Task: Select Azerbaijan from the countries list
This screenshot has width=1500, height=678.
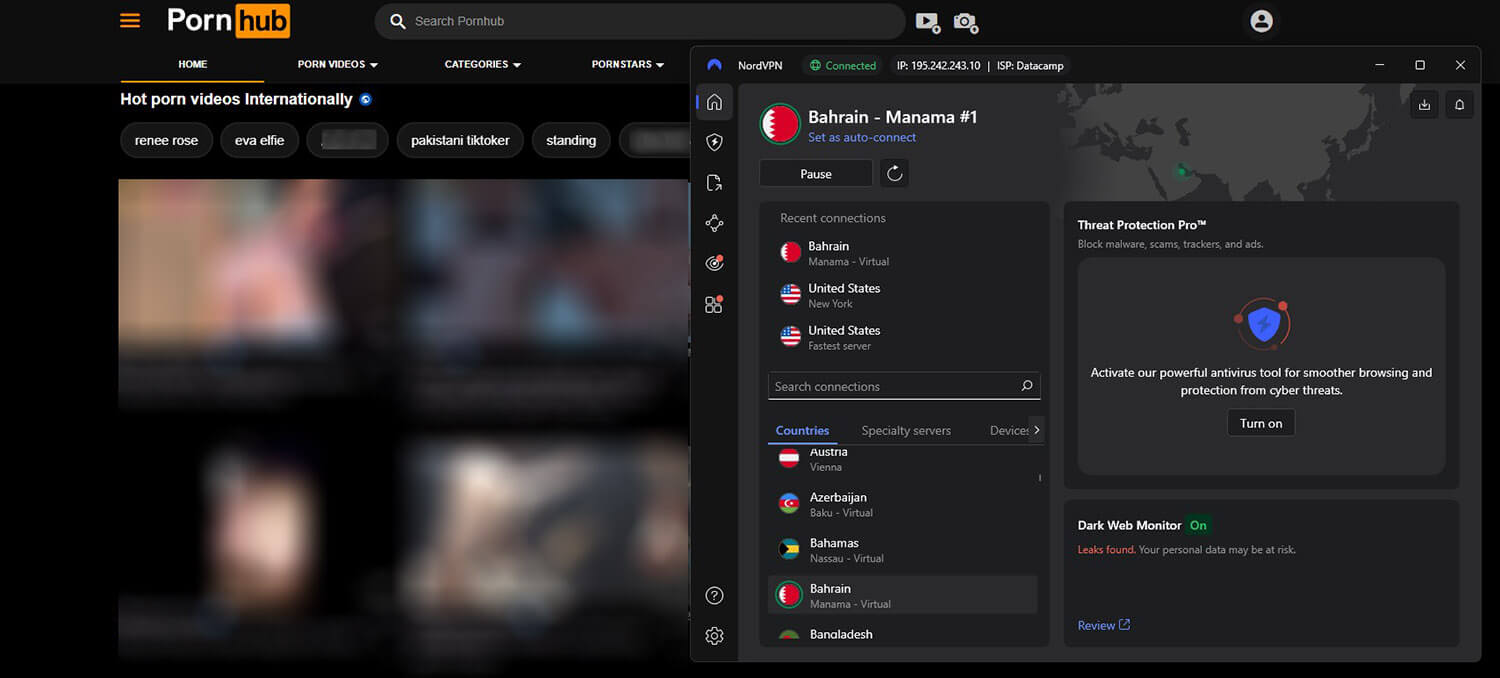Action: coord(838,504)
